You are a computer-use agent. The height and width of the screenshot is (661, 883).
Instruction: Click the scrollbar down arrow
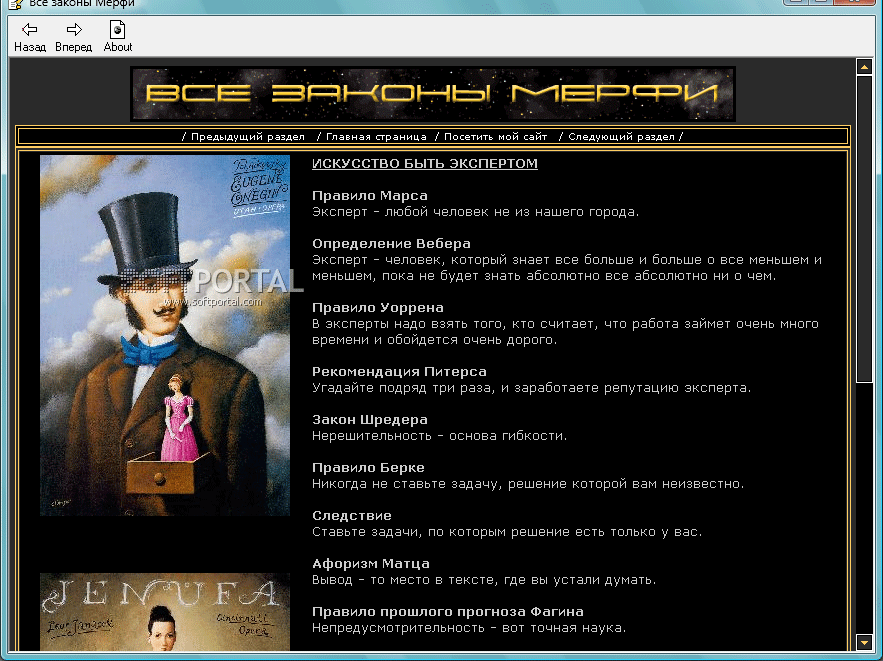tap(864, 641)
